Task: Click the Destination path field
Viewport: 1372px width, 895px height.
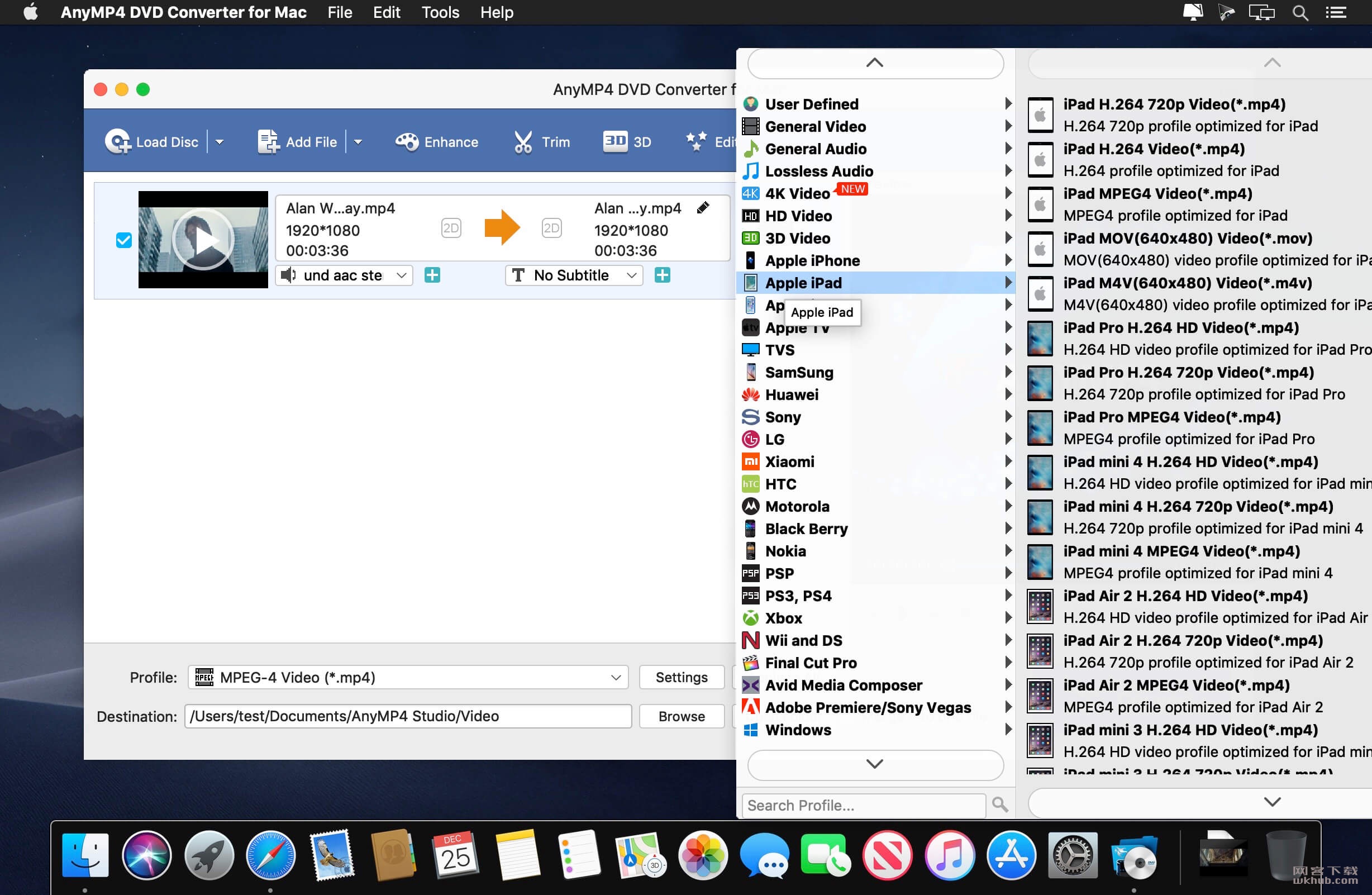Action: (x=408, y=716)
